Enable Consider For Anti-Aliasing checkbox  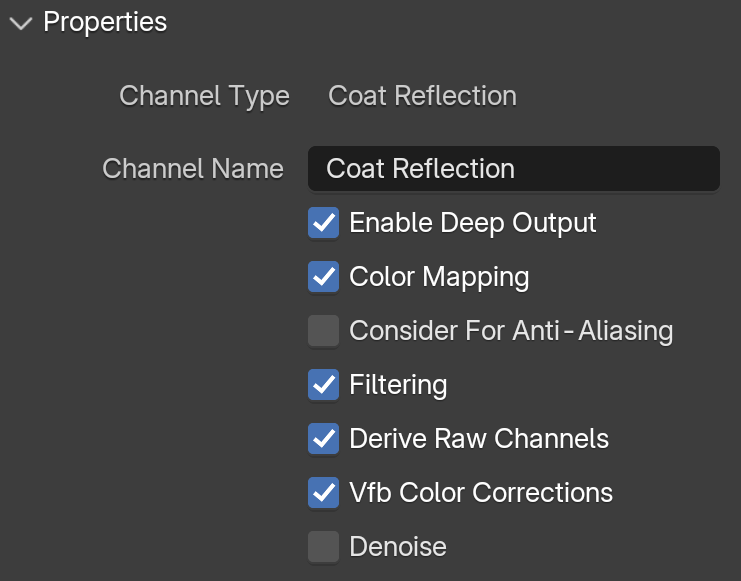coord(324,330)
